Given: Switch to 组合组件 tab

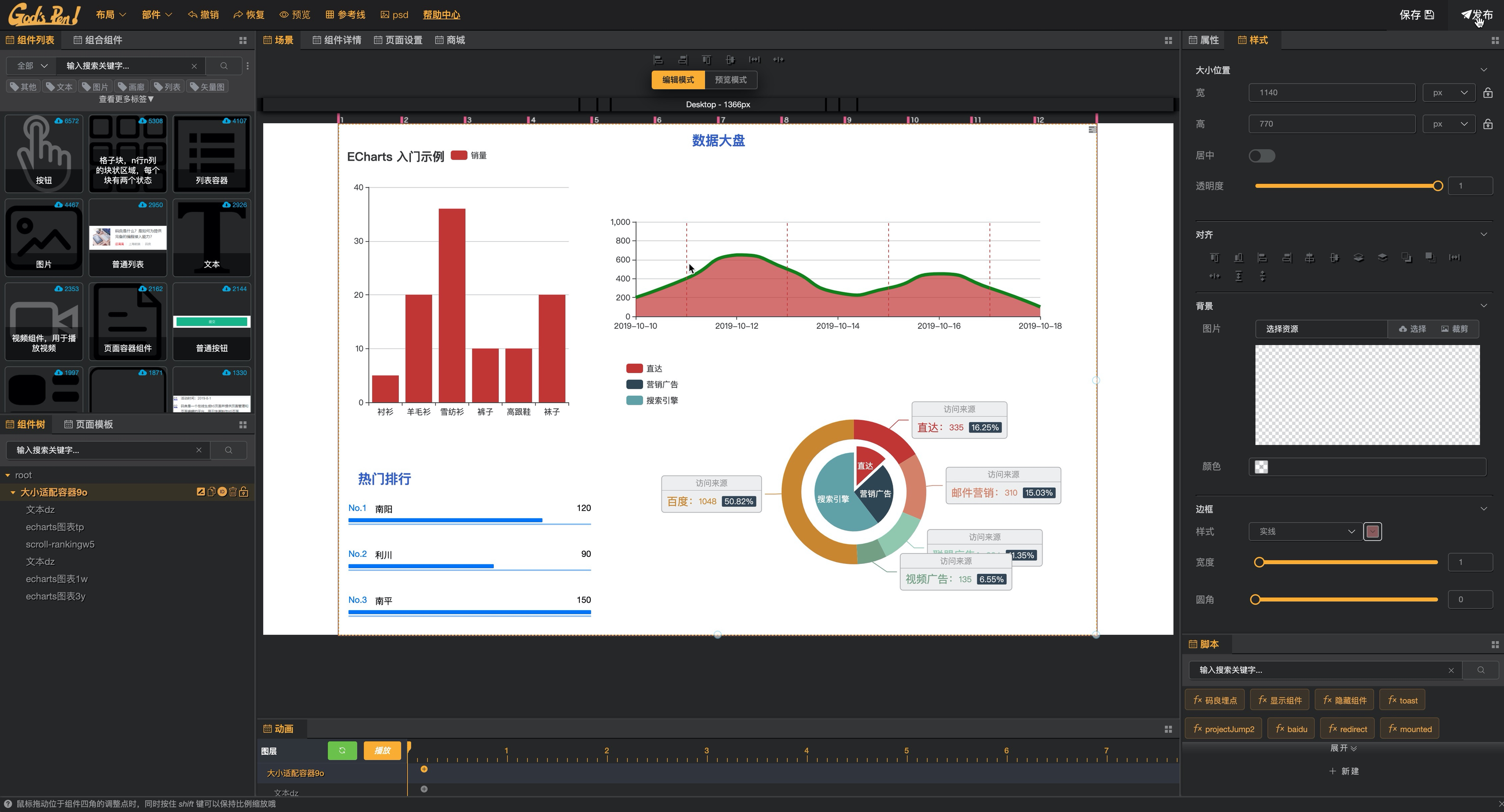Looking at the screenshot, I should click(97, 40).
